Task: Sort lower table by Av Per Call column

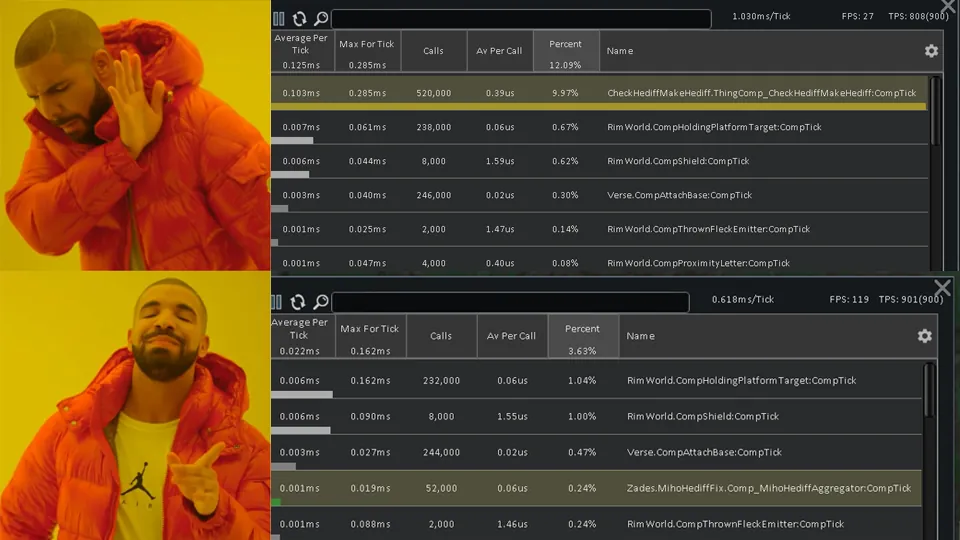Action: tap(511, 336)
